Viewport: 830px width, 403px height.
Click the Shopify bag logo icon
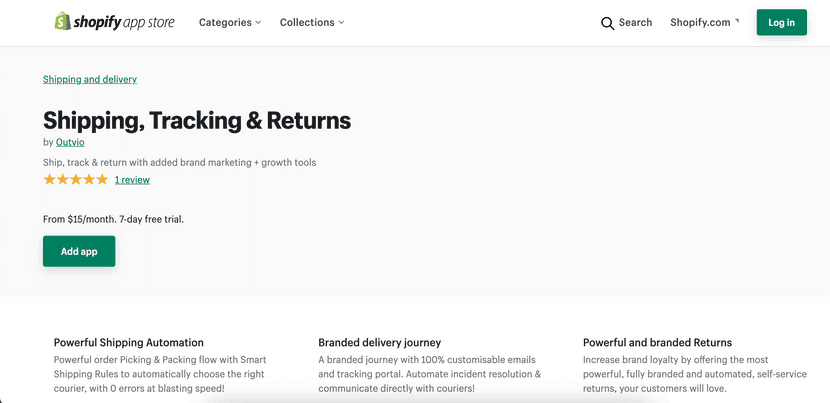tap(62, 21)
